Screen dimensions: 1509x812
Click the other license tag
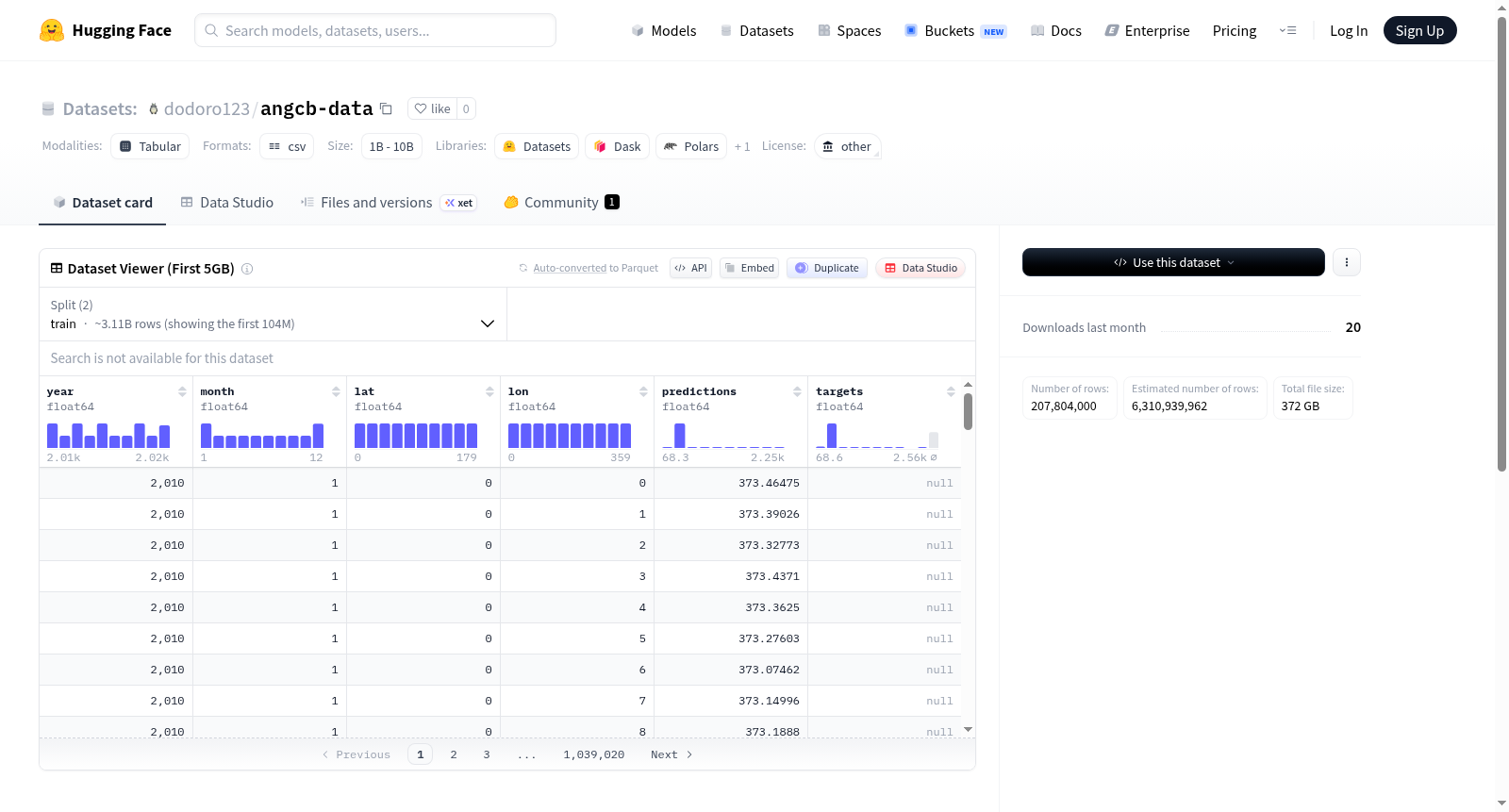coord(847,146)
